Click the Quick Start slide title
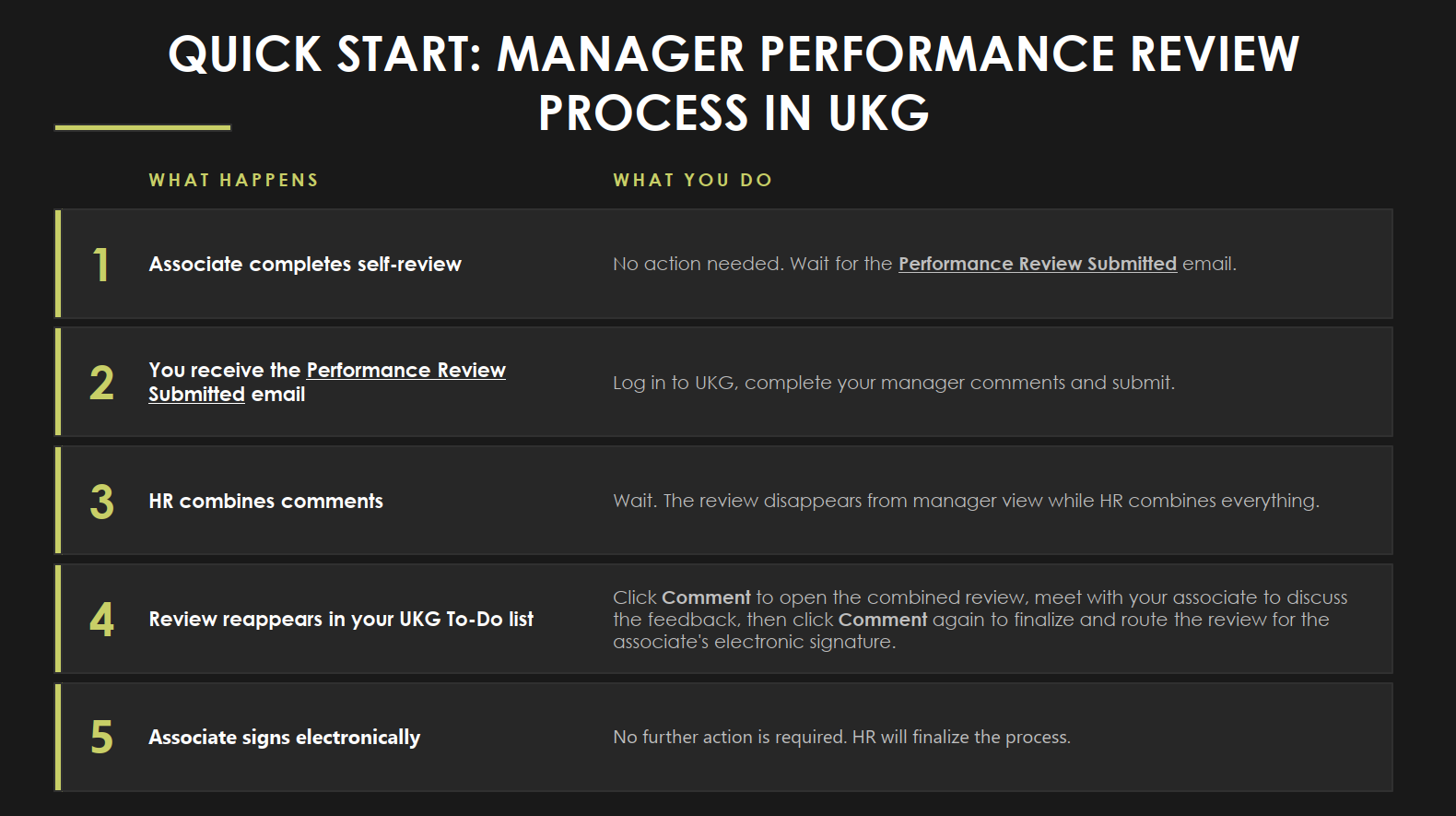This screenshot has width=1456, height=816. point(734,83)
